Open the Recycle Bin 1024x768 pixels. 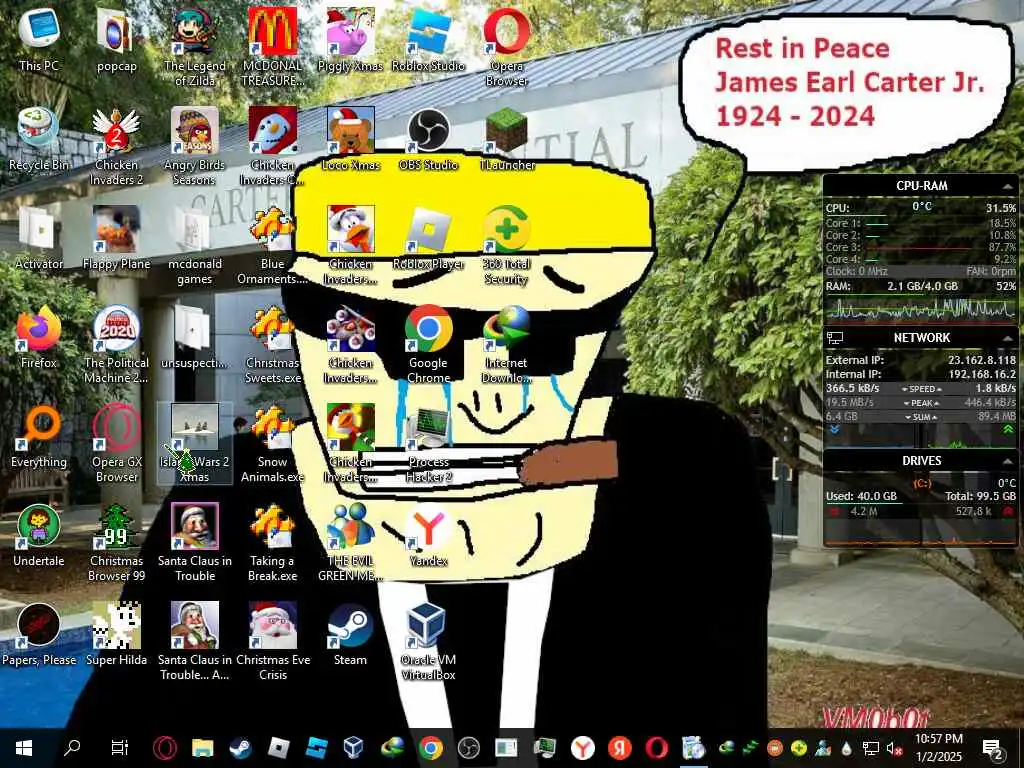tap(39, 138)
